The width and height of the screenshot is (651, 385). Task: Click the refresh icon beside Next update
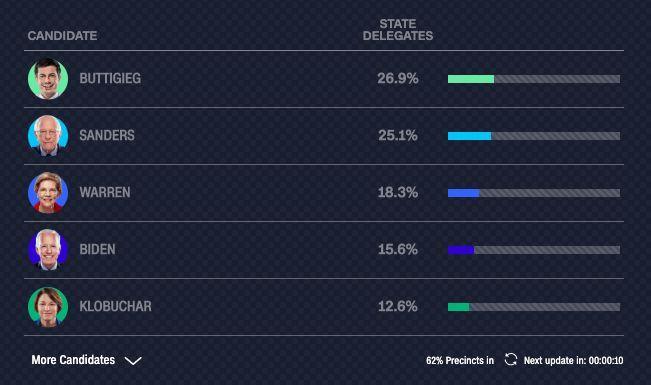(511, 360)
